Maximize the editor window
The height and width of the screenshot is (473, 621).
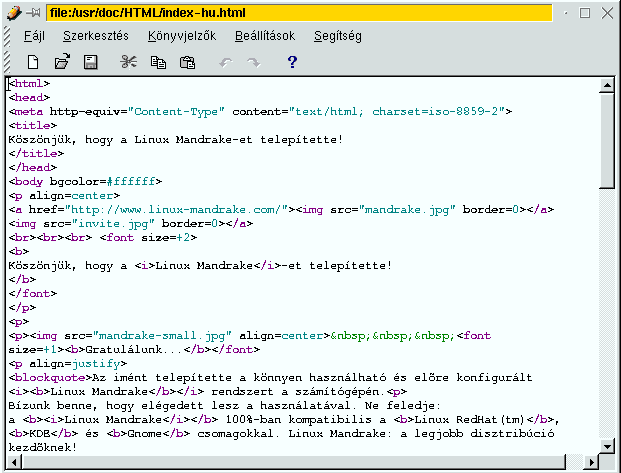585,13
